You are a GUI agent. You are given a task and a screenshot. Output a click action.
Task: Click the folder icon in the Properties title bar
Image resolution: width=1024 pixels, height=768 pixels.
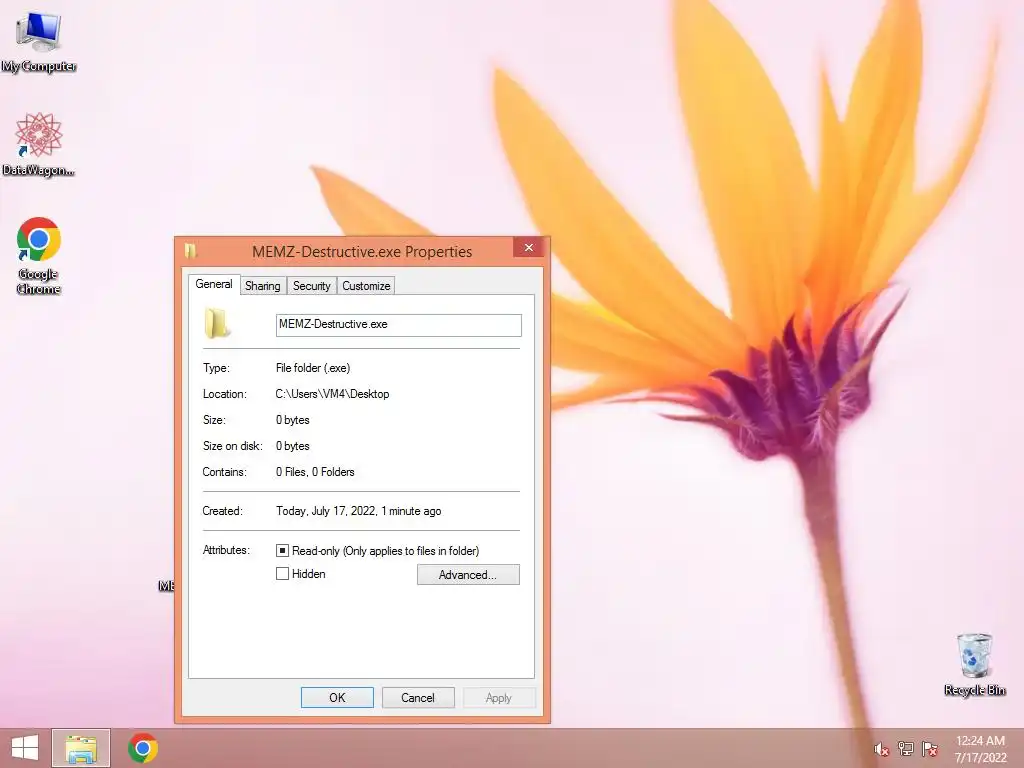[190, 251]
